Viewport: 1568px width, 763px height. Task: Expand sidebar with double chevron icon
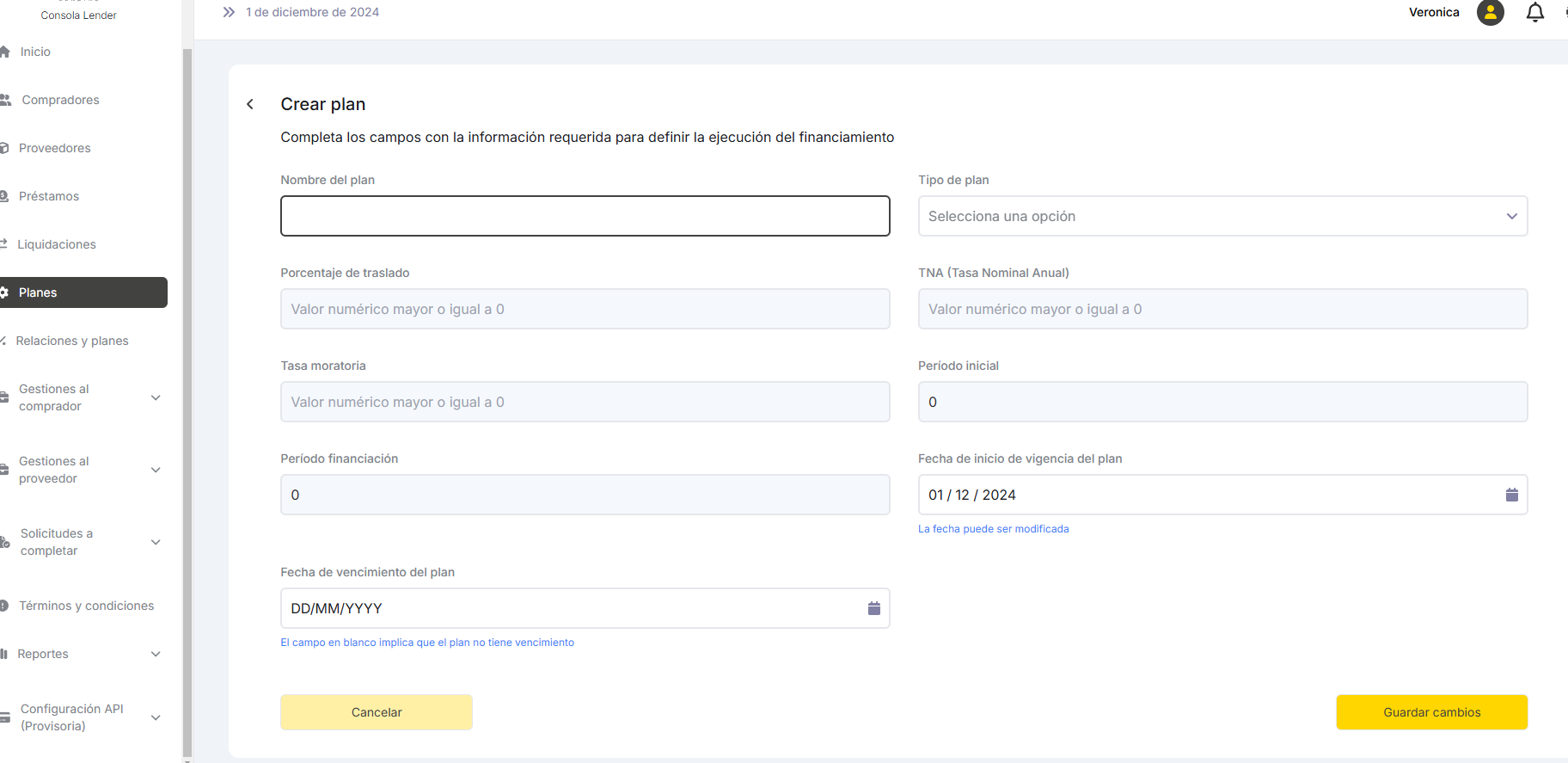229,12
